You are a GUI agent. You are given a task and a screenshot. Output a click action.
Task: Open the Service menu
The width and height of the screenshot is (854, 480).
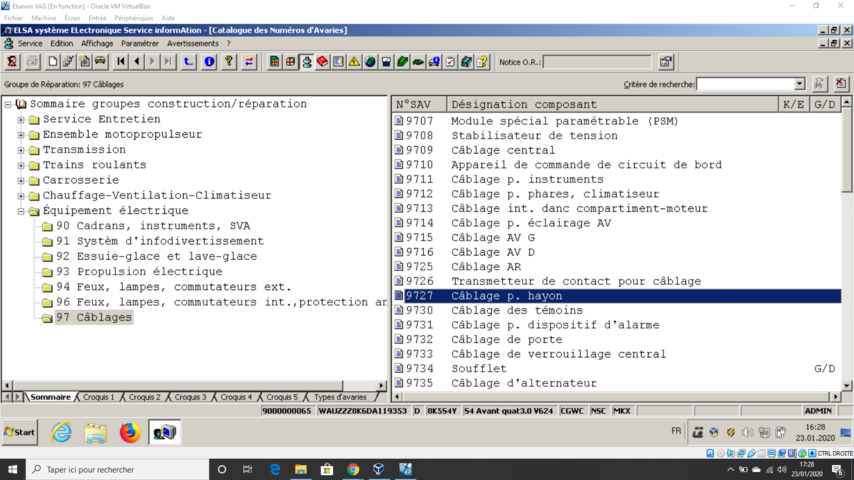(29, 44)
